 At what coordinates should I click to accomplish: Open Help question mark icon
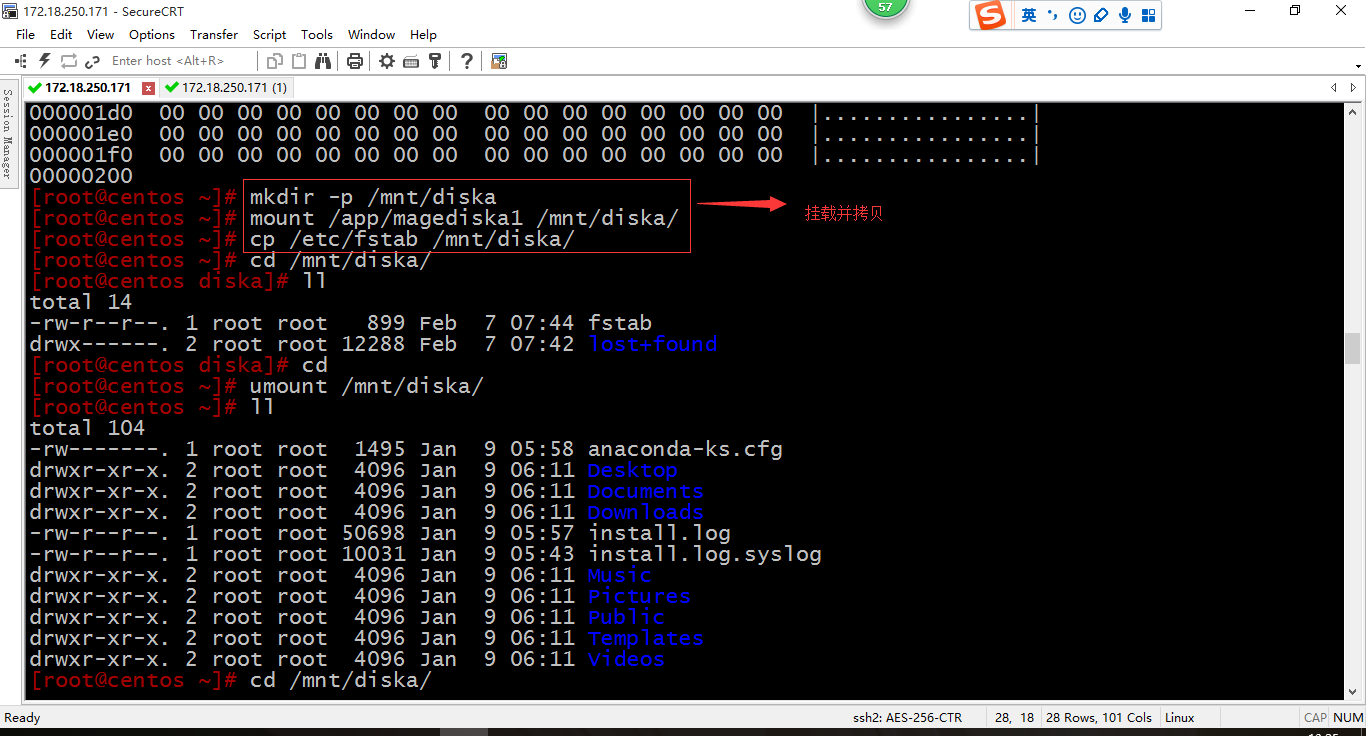click(x=467, y=61)
